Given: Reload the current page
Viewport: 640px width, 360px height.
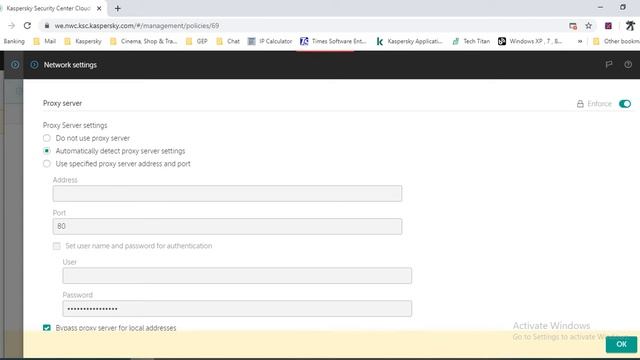Looking at the screenshot, I should 27,26.
